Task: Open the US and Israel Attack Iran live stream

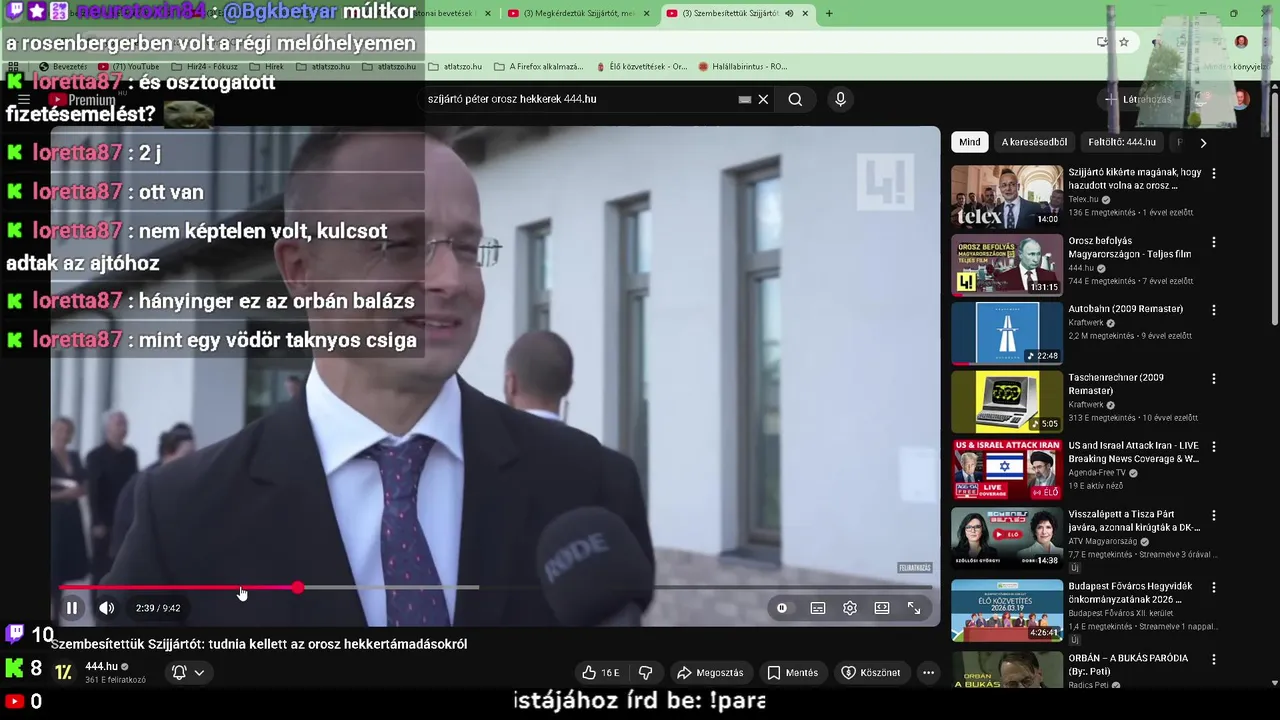Action: (1007, 470)
